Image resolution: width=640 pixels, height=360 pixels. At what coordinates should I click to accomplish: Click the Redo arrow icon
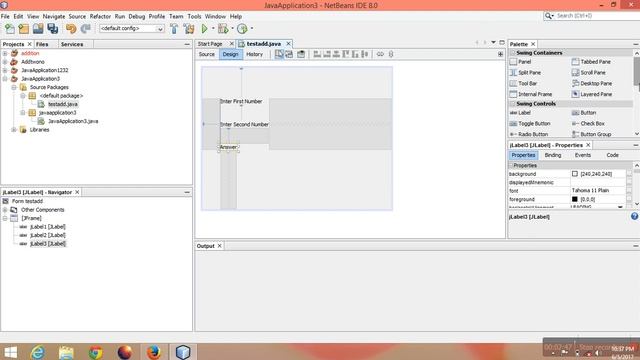click(85, 29)
